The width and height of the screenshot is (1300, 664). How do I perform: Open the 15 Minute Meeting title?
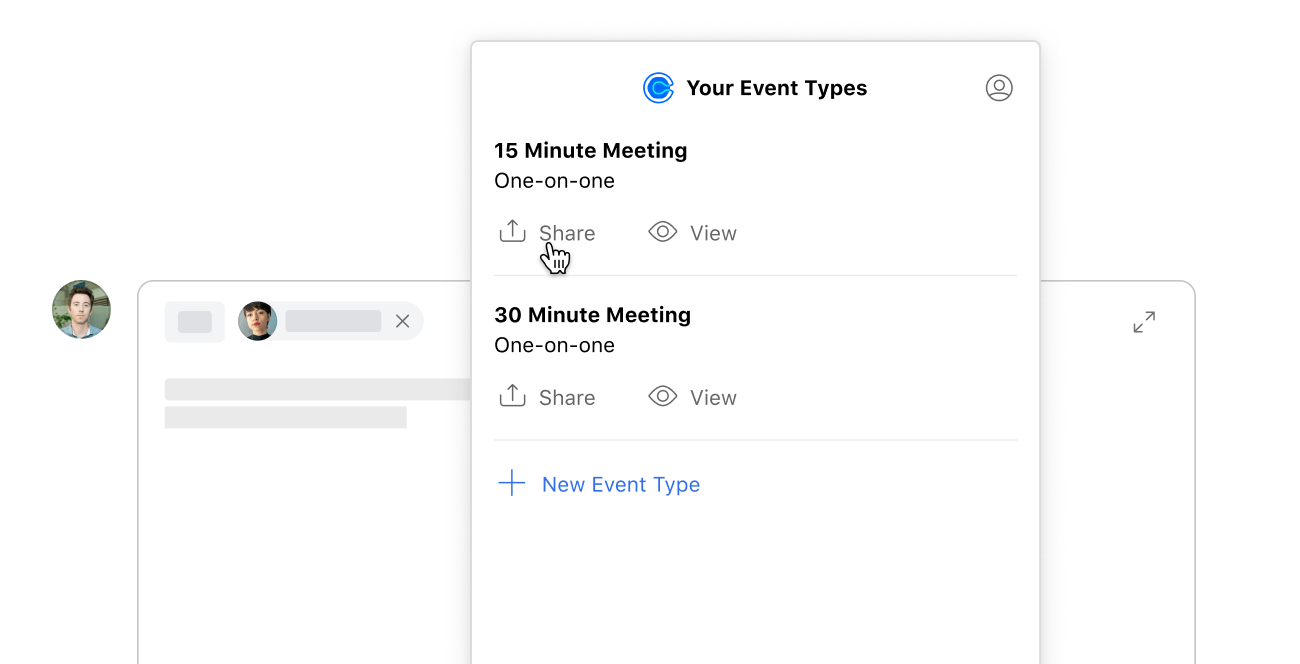tap(591, 150)
